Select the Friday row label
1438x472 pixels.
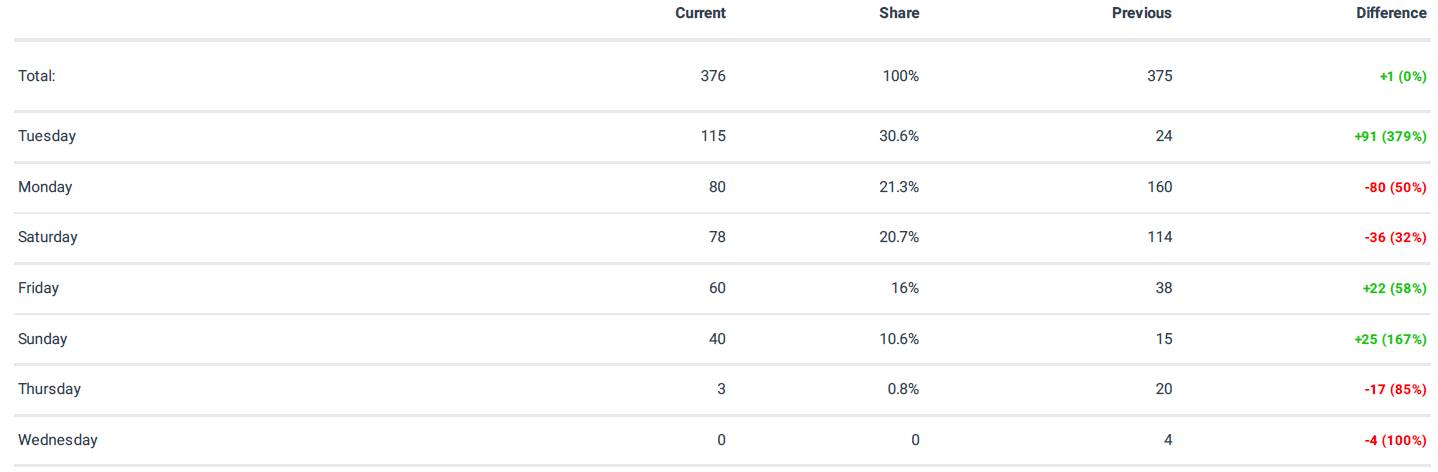point(38,288)
